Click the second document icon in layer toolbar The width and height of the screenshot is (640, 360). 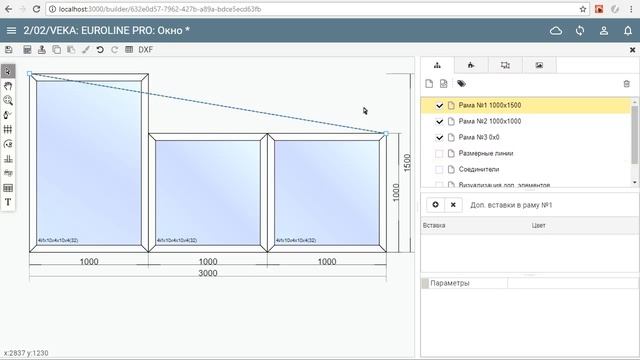[444, 84]
